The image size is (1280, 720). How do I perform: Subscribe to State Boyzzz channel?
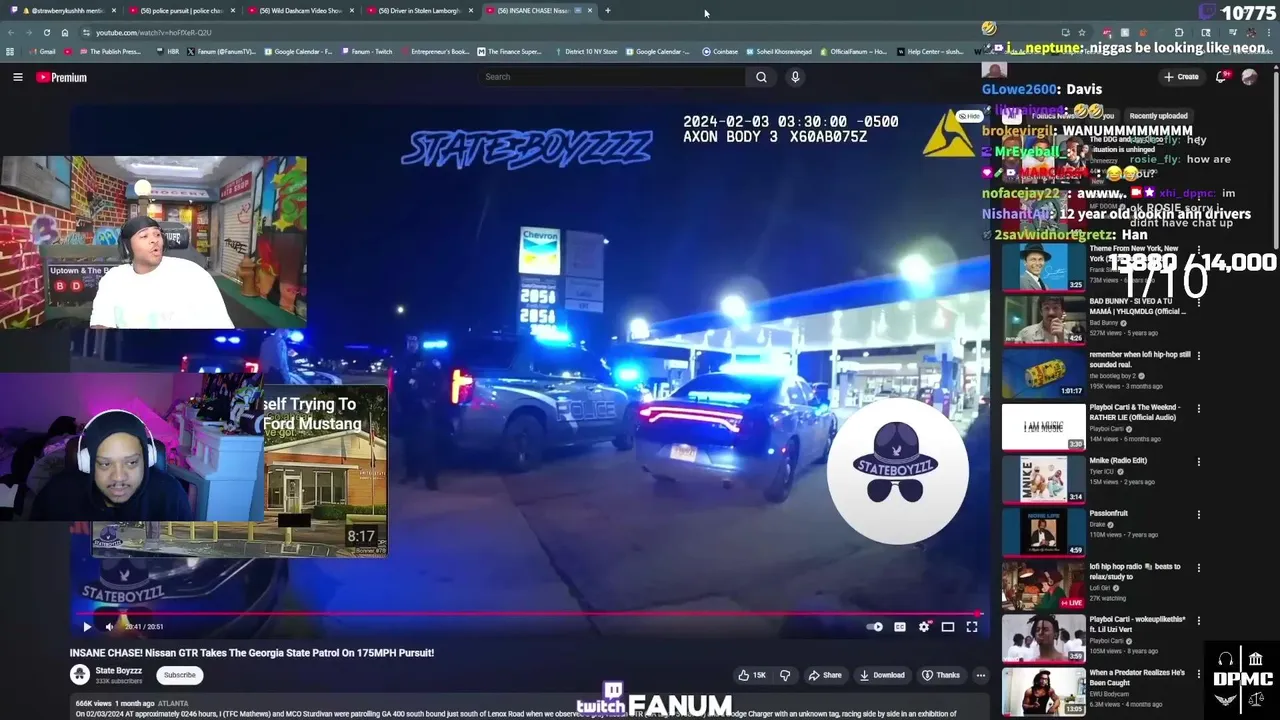pos(180,675)
